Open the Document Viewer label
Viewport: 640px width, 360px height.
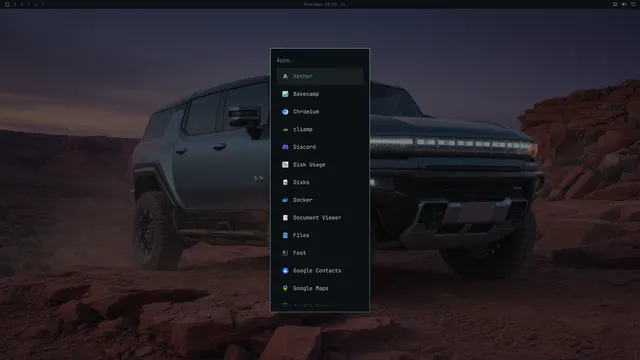pos(317,218)
